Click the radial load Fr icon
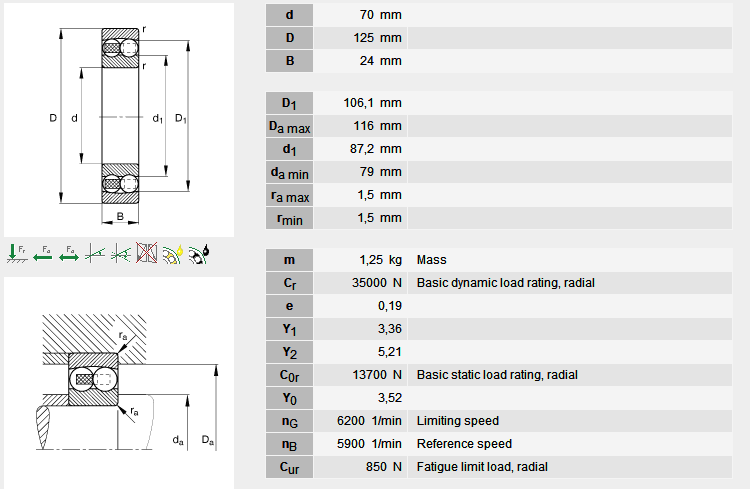Screen dimensions: 750x489 point(17,253)
